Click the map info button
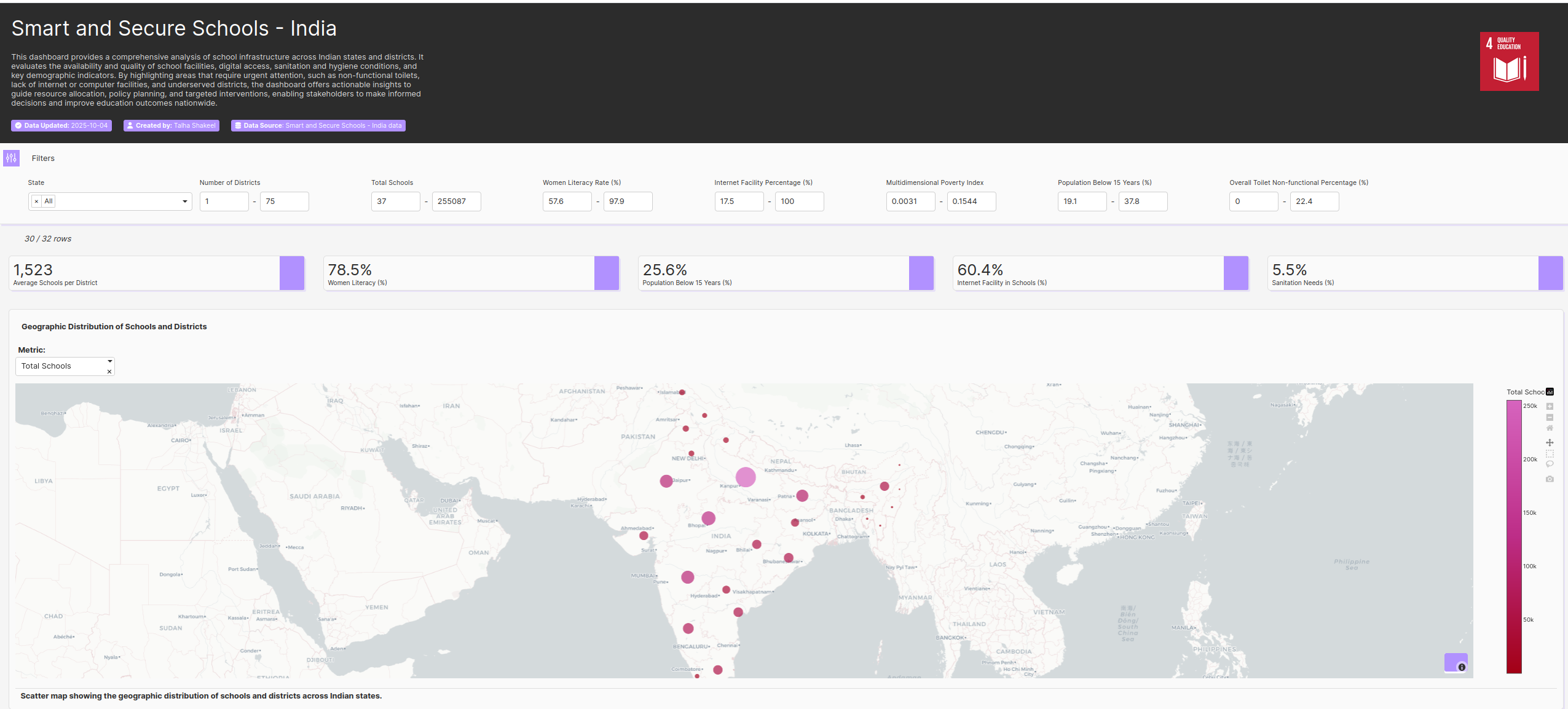Viewport: 1568px width, 709px height. 1462,667
